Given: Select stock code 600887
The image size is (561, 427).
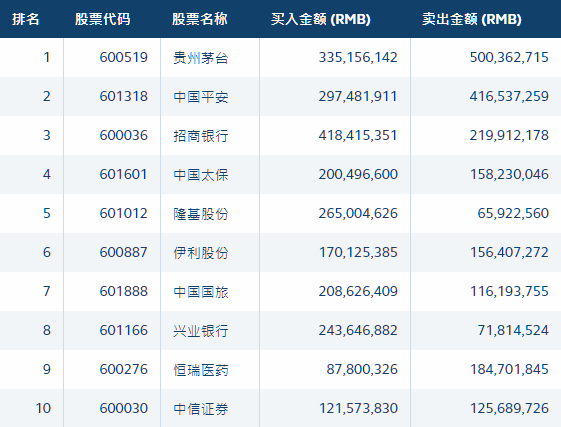Looking at the screenshot, I should tap(124, 252).
